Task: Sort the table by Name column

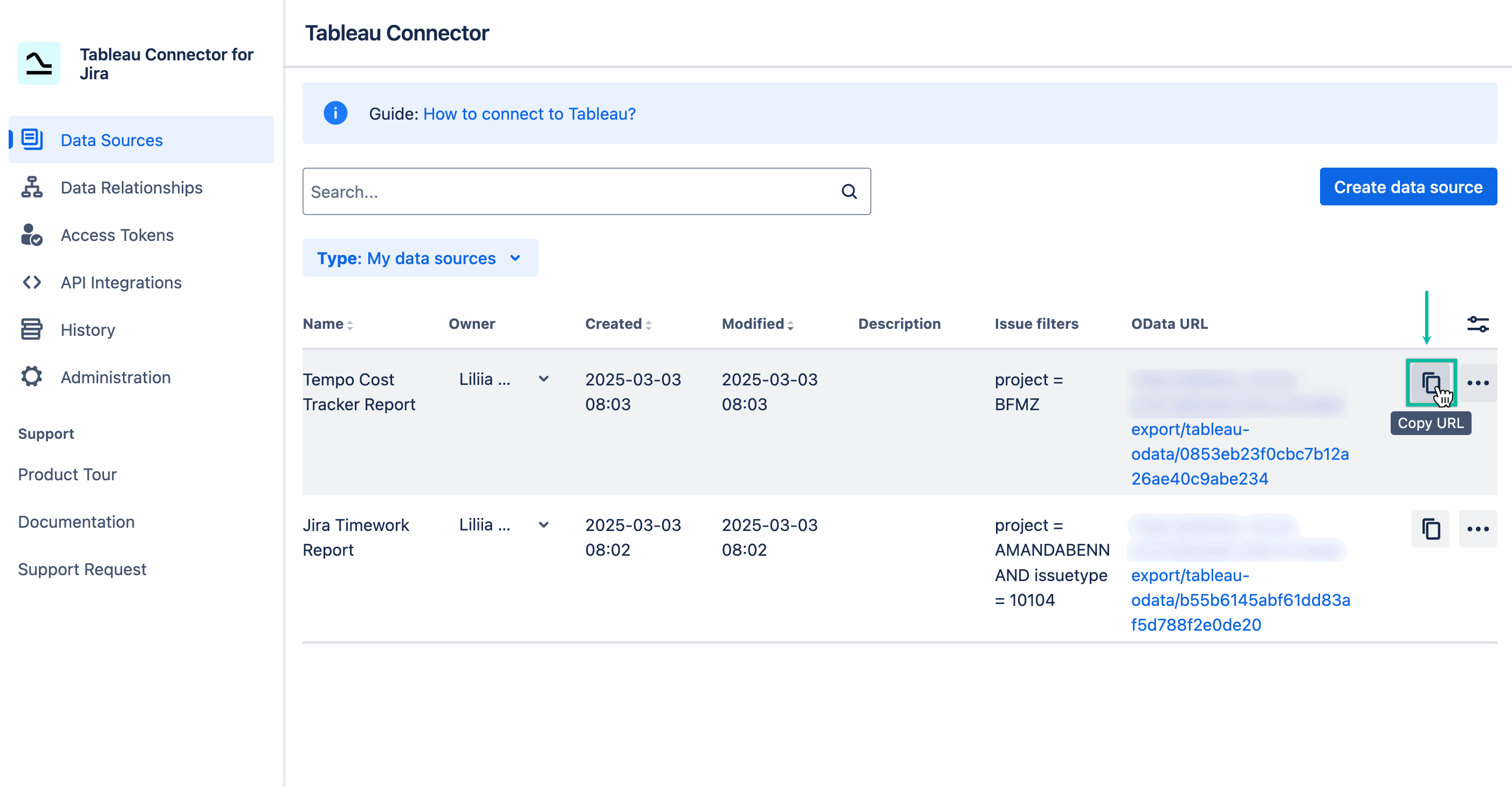Action: (350, 323)
